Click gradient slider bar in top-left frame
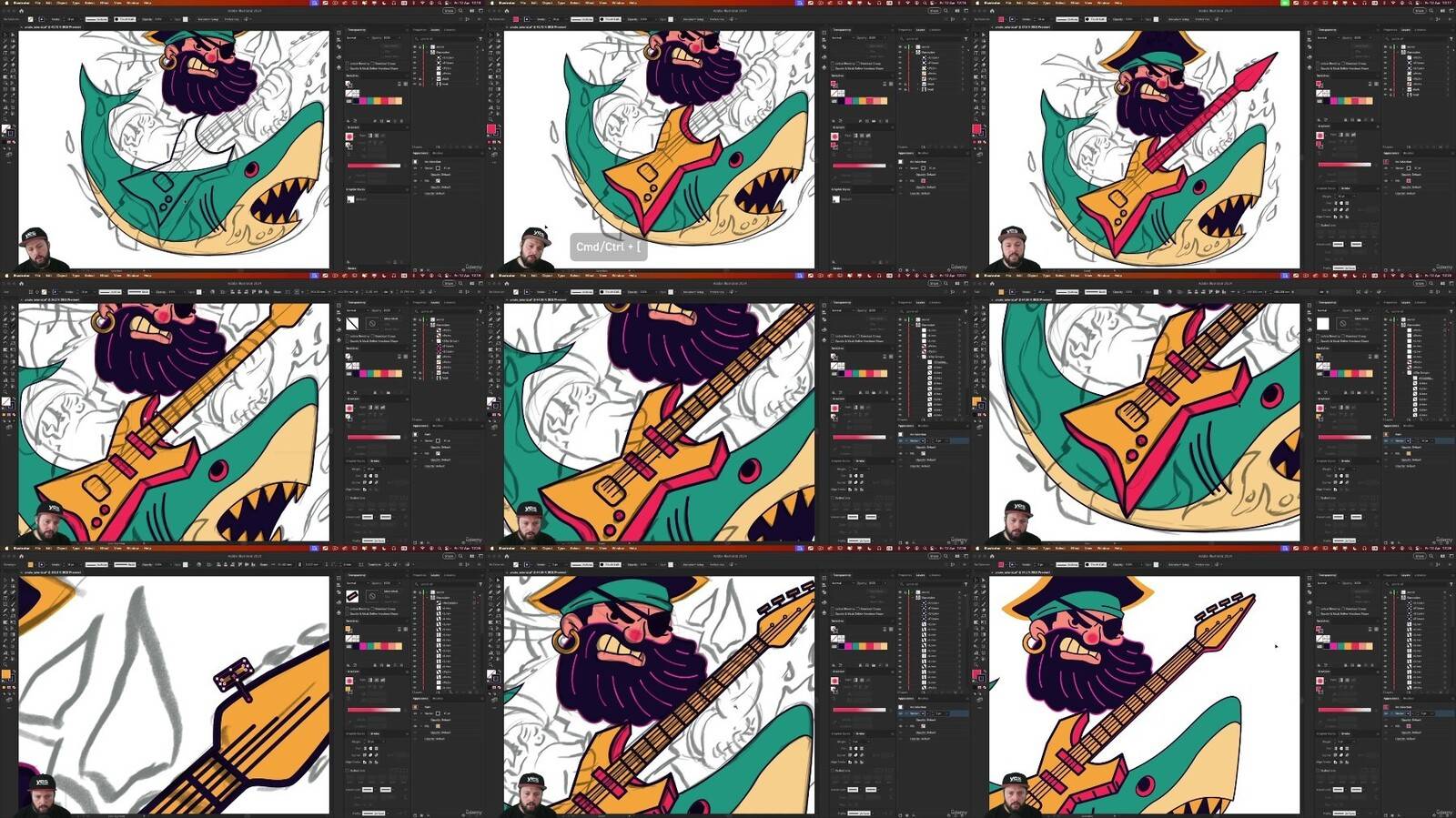The width and height of the screenshot is (1456, 818). click(x=373, y=165)
